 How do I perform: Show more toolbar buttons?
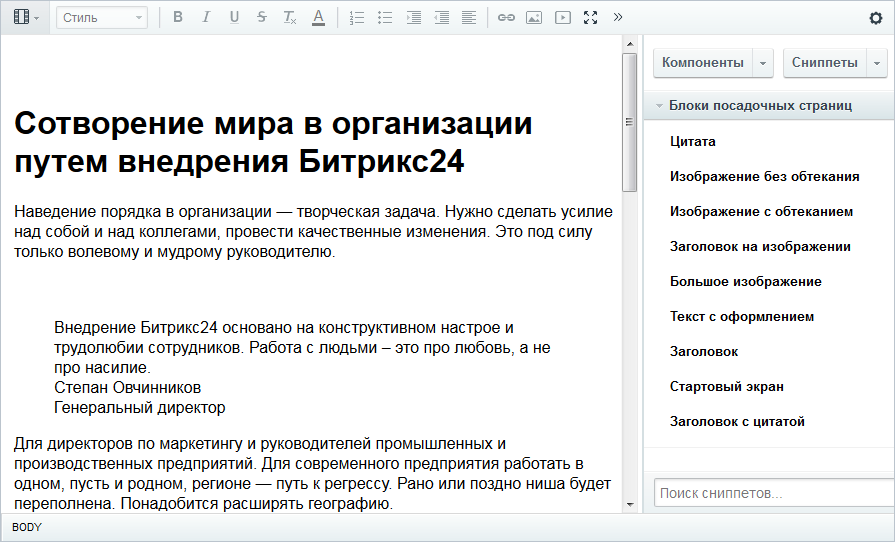[x=618, y=18]
